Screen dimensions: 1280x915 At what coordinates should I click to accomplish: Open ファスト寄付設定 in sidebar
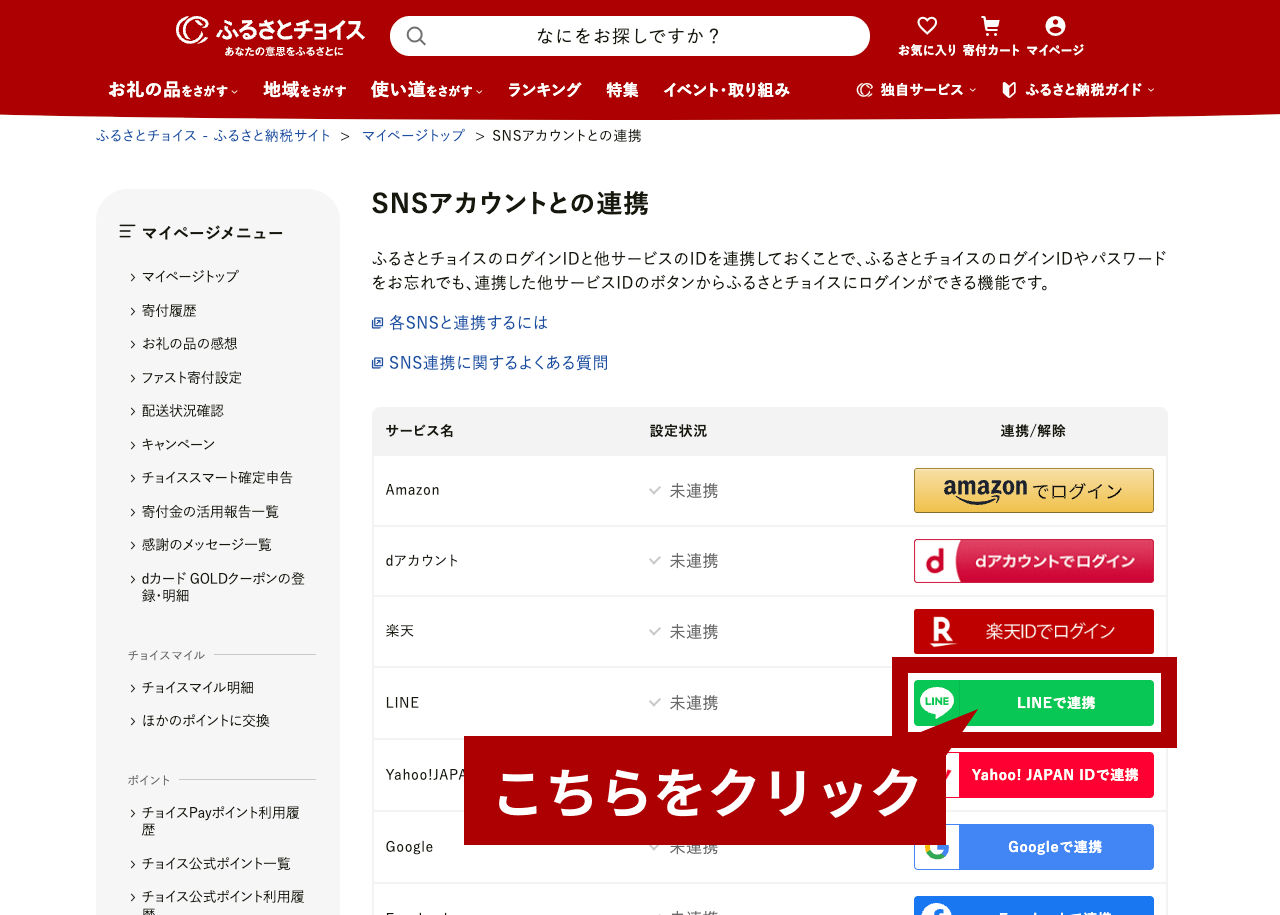tap(191, 377)
